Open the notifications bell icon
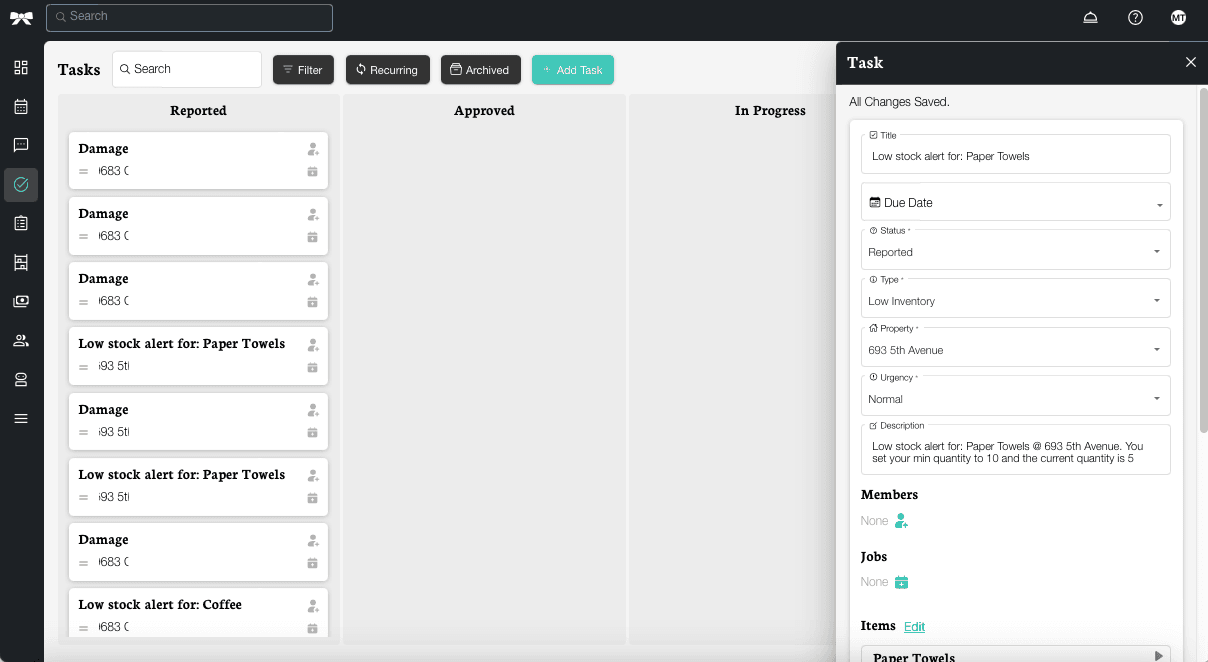 tap(1090, 18)
